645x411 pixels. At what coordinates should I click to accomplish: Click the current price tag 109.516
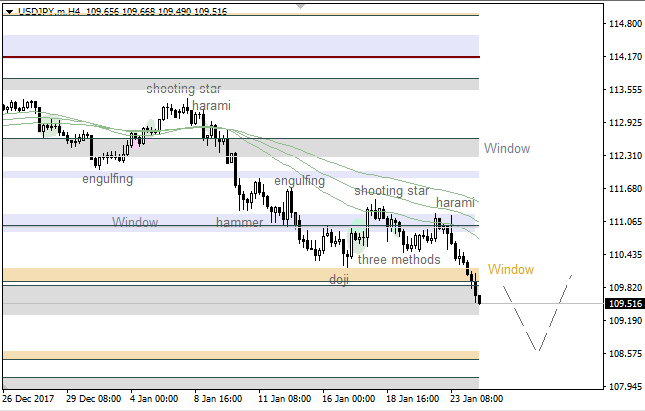pos(625,304)
